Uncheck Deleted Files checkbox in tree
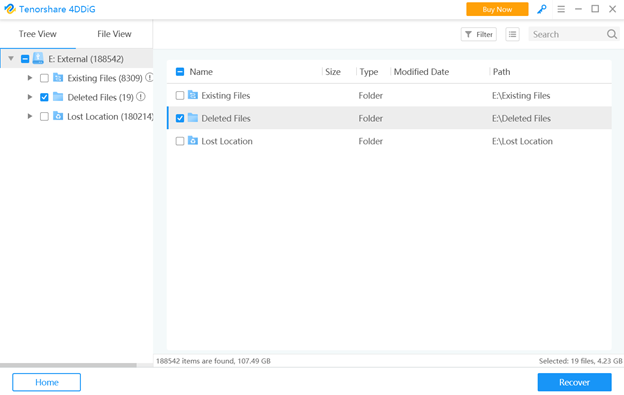Image resolution: width=624 pixels, height=395 pixels. (x=44, y=97)
